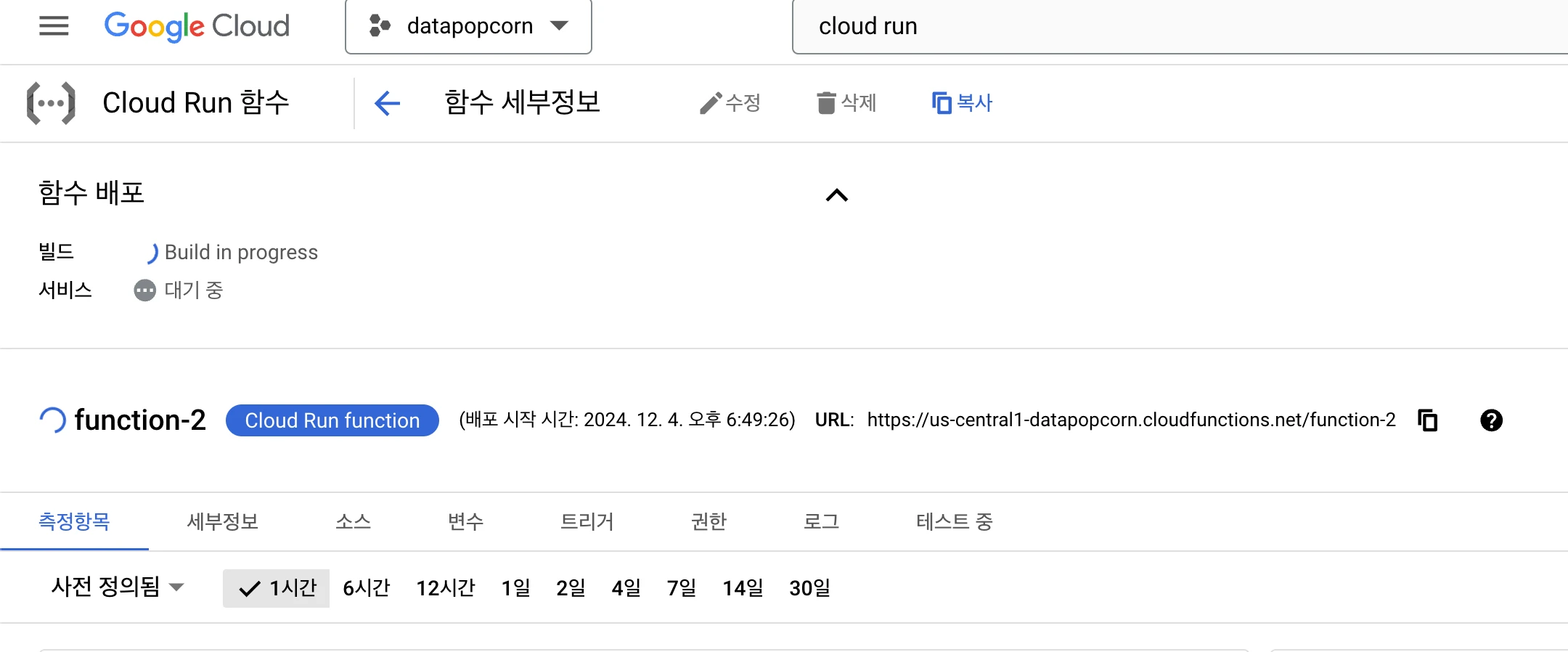Select the 12시간 time range
Viewport: 1568px width, 652px height.
[446, 588]
